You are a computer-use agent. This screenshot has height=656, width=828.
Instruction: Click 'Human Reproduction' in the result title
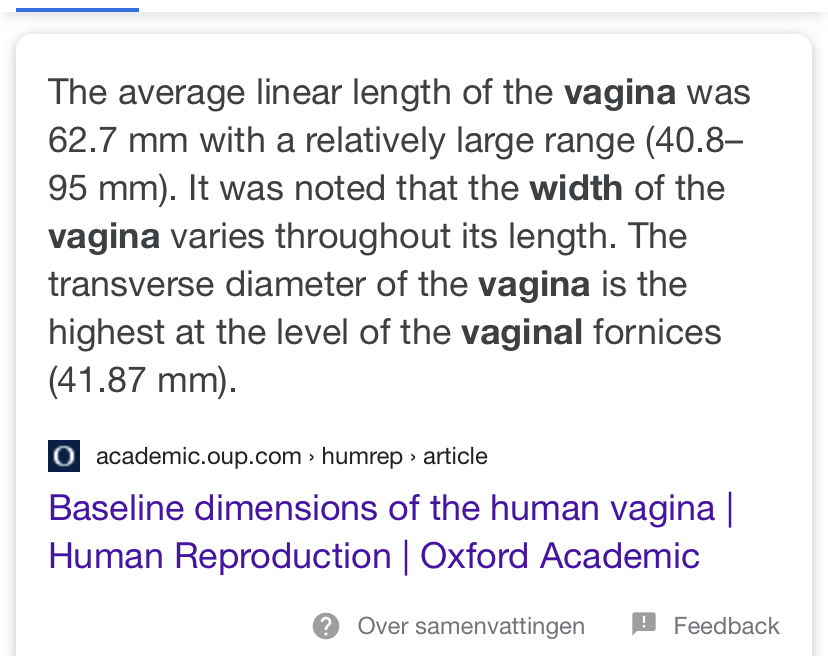(219, 556)
